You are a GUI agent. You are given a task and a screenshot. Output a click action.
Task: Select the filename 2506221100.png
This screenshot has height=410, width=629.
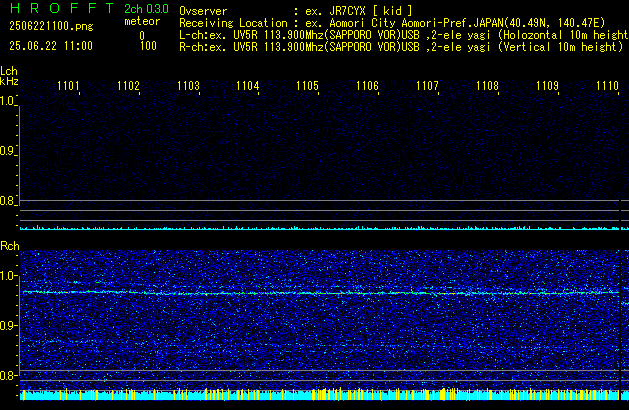tap(51, 26)
